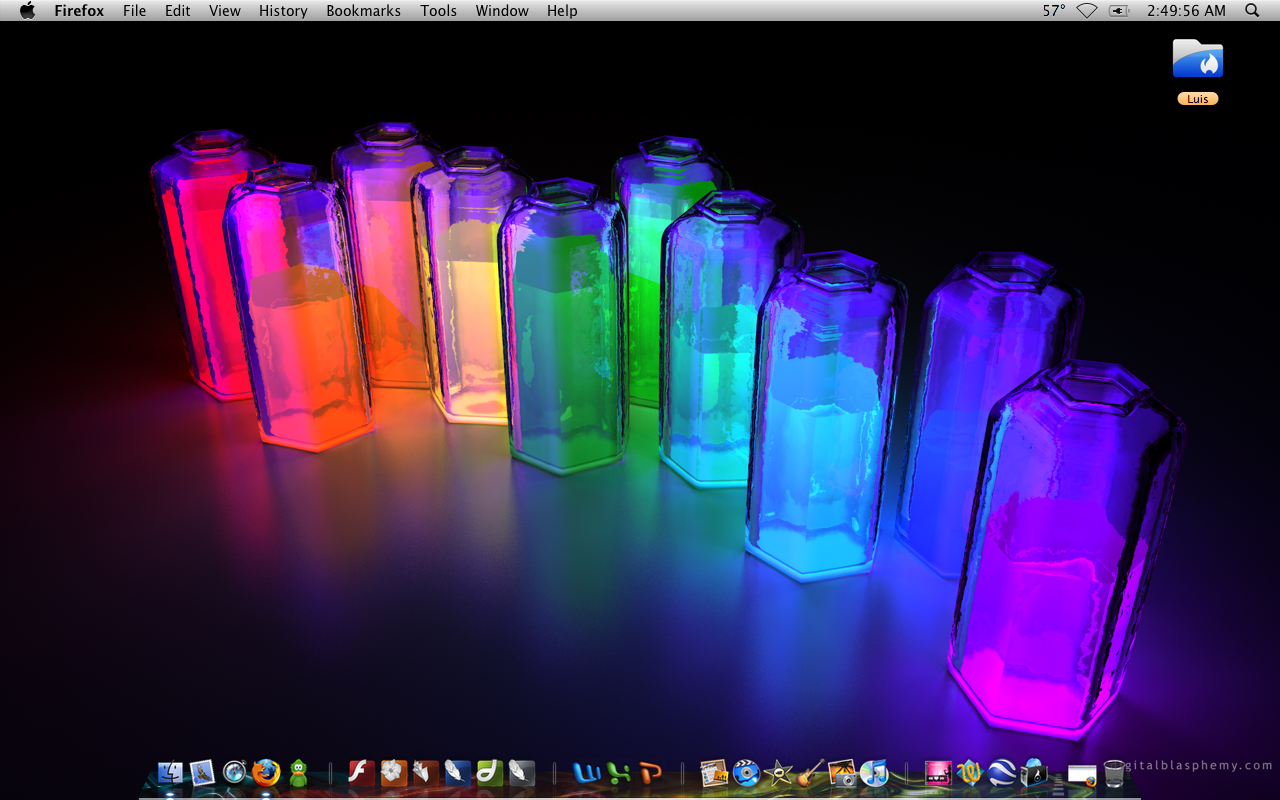The height and width of the screenshot is (800, 1280).
Task: Open the Bookmarks menu
Action: [x=363, y=11]
